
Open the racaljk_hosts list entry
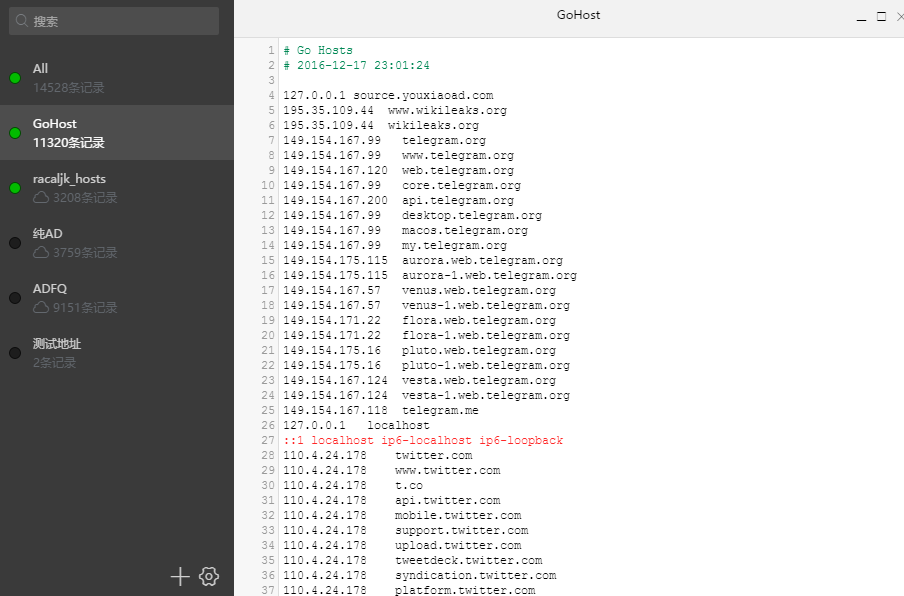tap(117, 188)
